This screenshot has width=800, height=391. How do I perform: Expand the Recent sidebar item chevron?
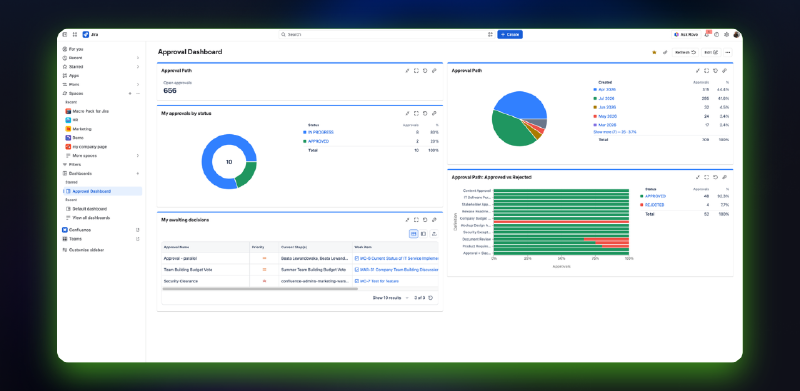click(x=138, y=58)
